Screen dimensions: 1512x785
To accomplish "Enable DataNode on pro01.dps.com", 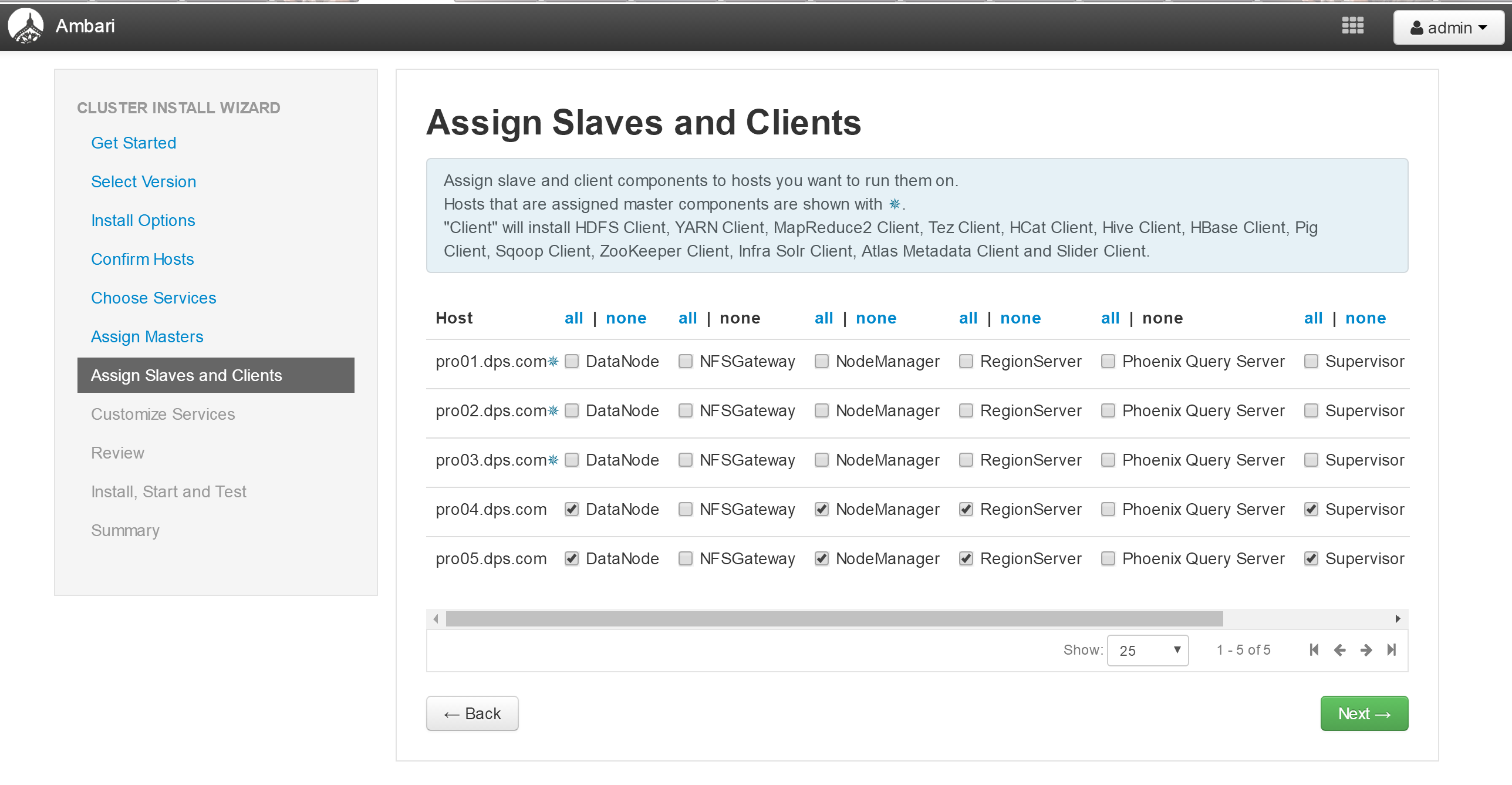I will coord(572,362).
